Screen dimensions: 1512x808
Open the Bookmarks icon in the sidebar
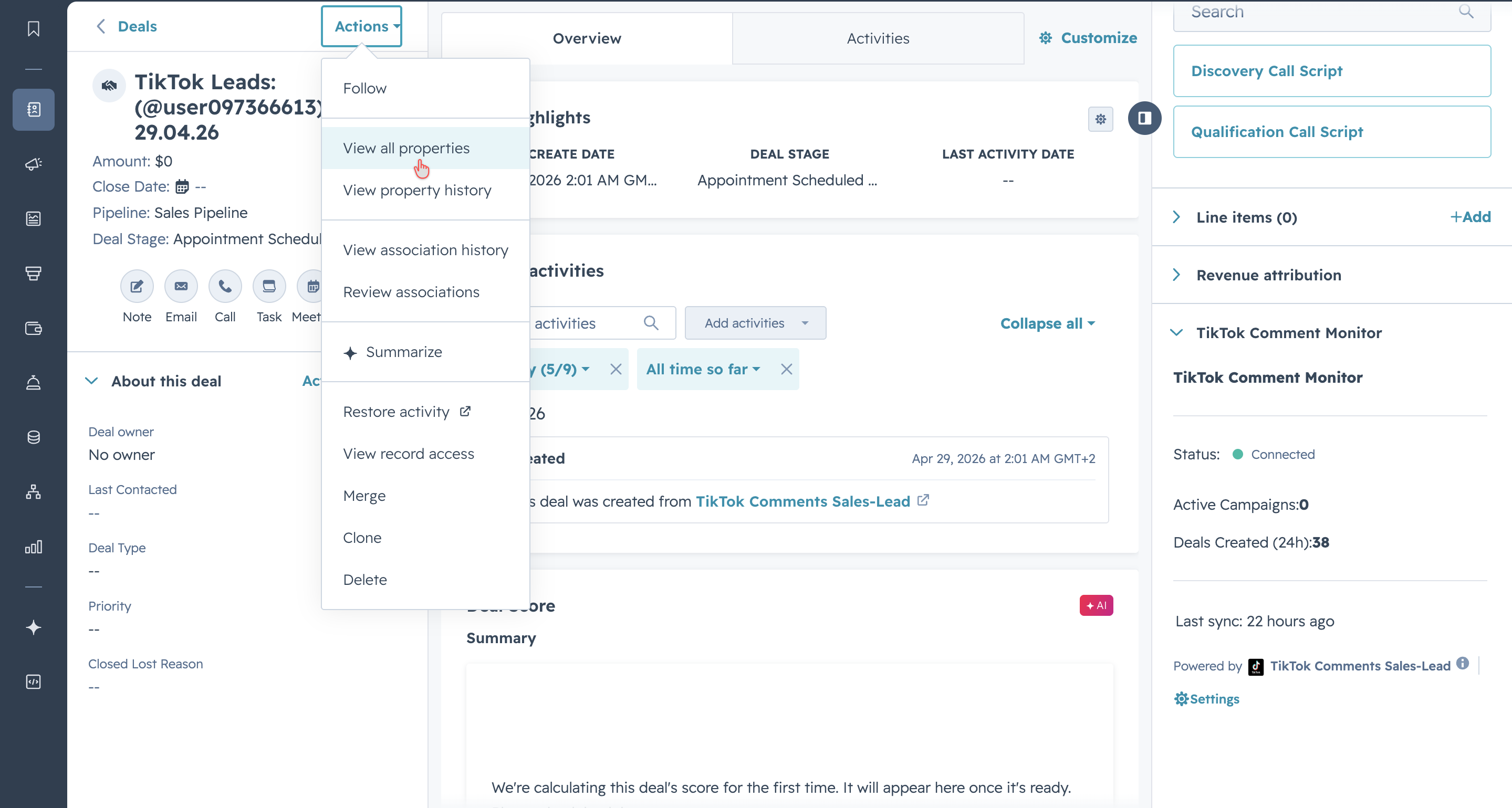[x=34, y=28]
